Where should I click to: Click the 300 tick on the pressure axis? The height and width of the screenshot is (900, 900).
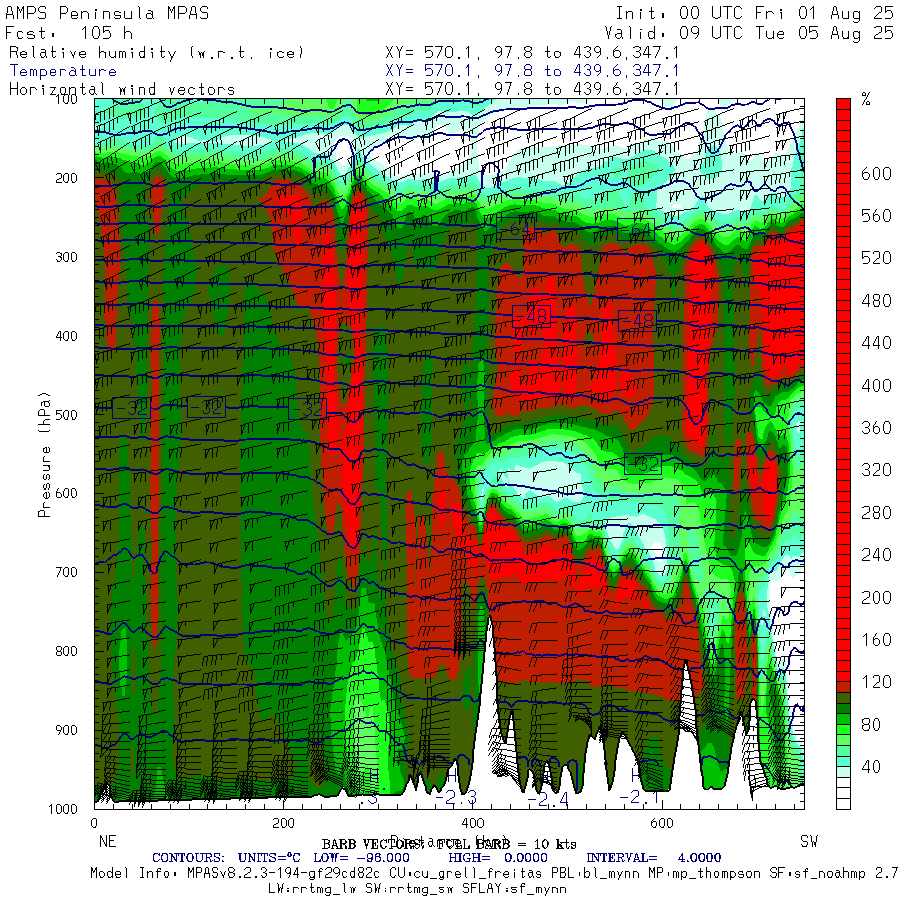click(67, 257)
